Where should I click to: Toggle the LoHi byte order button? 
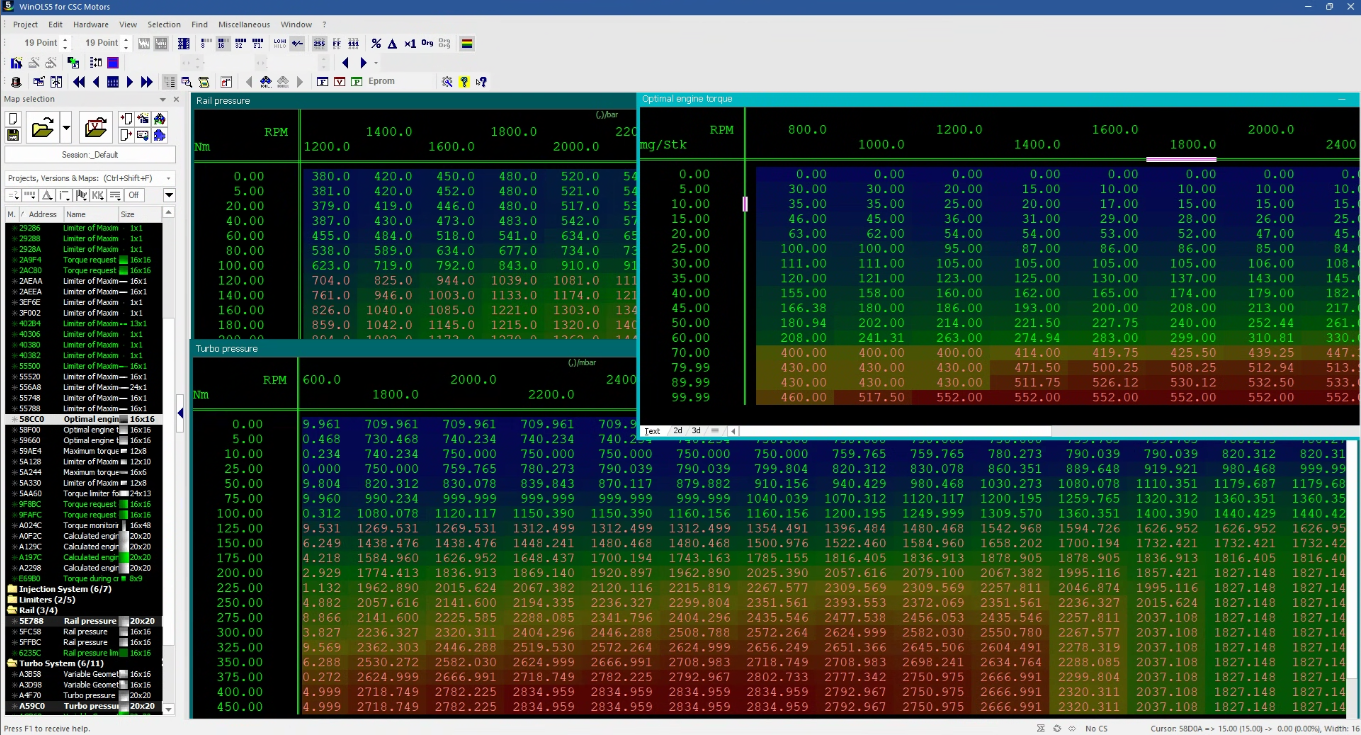coord(280,44)
